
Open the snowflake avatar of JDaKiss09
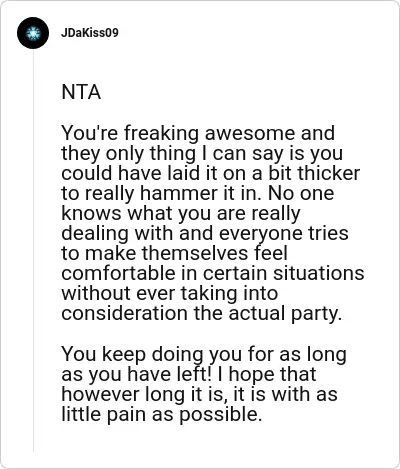click(x=33, y=33)
